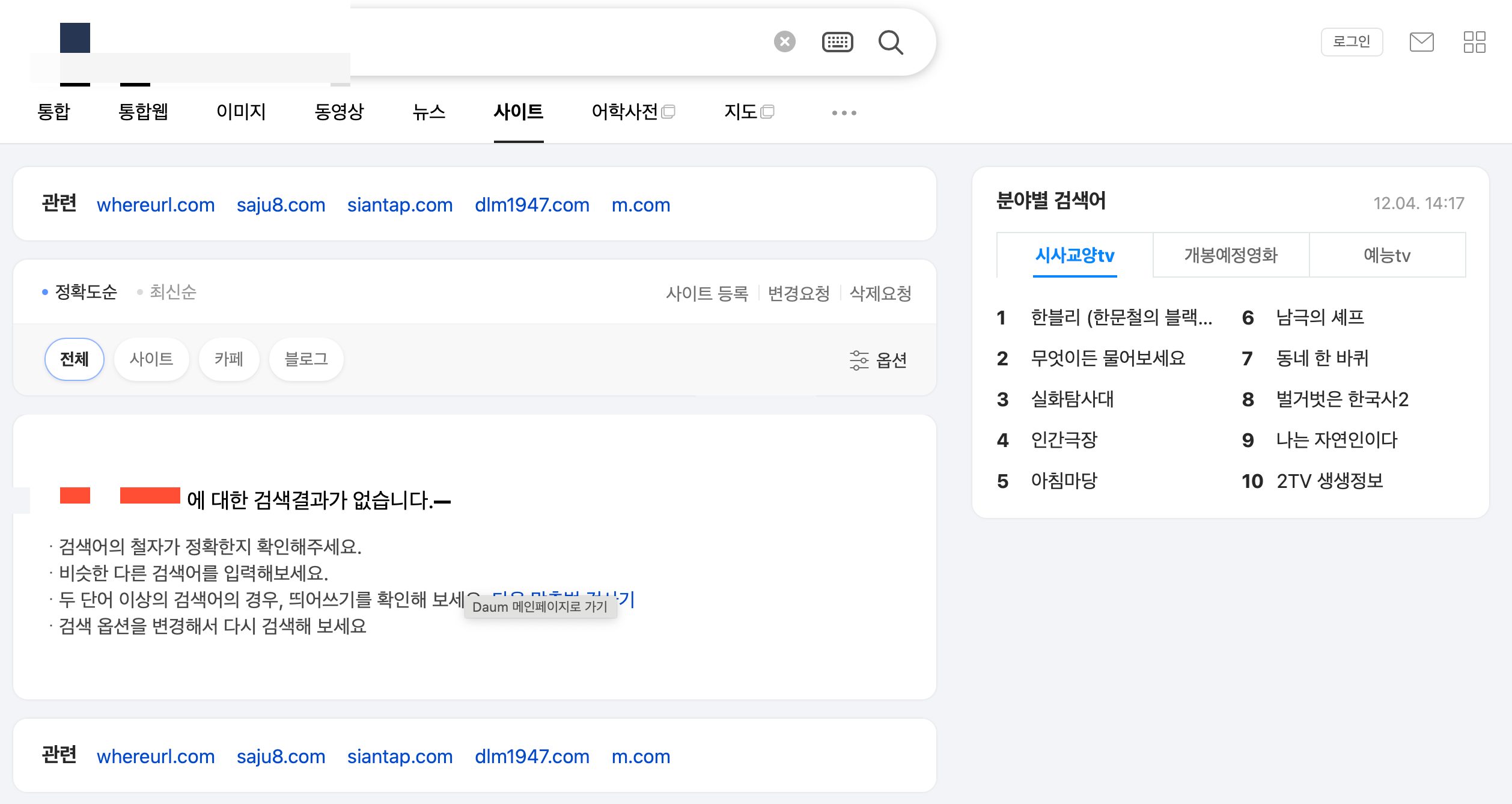Open ranked keyword 아침마당
This screenshot has height=804, width=1512.
pyautogui.click(x=1064, y=481)
